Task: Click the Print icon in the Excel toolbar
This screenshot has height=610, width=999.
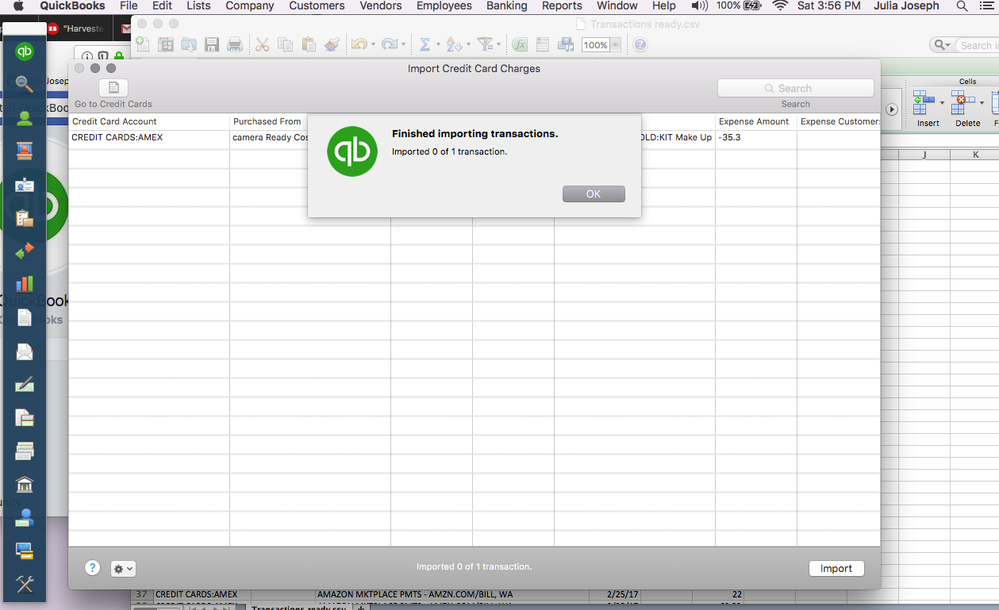Action: point(234,44)
